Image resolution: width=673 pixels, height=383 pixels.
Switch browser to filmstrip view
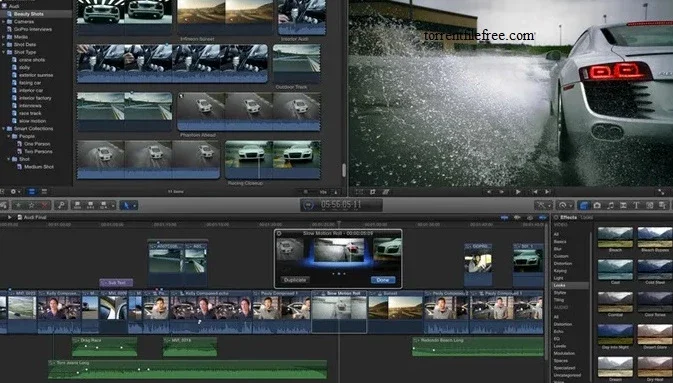coord(31,192)
